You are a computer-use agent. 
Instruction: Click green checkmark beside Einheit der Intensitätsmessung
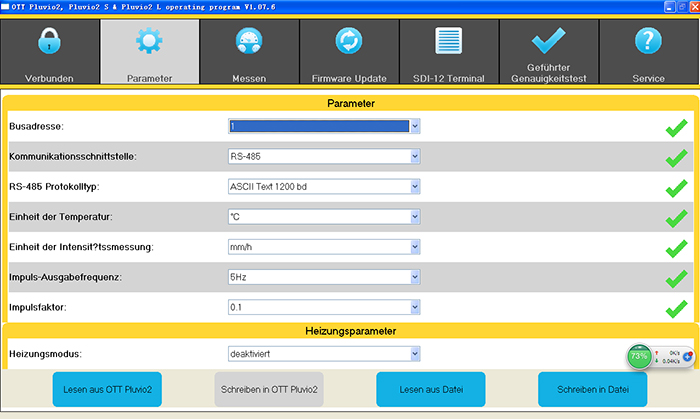click(677, 249)
